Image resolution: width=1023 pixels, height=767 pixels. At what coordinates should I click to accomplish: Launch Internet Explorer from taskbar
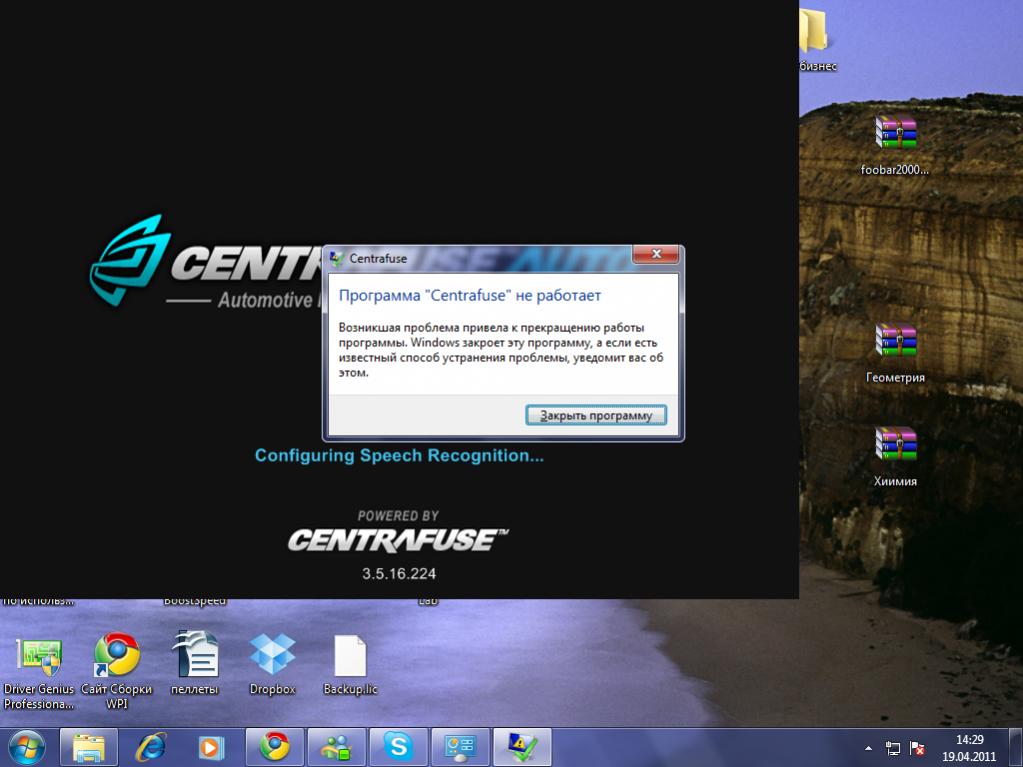click(x=151, y=746)
